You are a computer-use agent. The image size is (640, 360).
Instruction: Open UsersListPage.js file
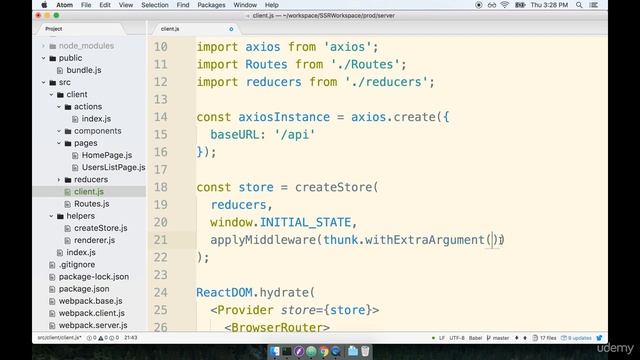click(113, 167)
